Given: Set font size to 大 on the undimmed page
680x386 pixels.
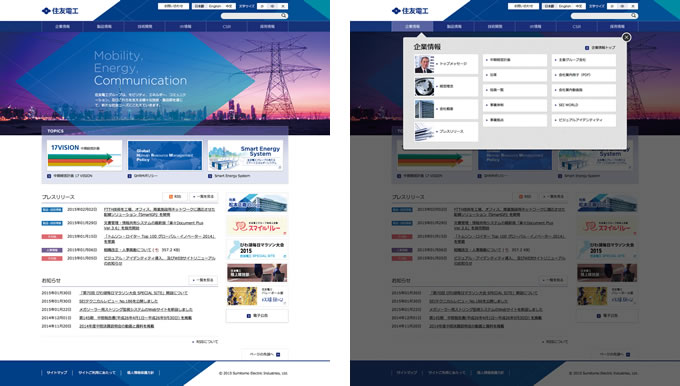Looking at the screenshot, I should [283, 7].
